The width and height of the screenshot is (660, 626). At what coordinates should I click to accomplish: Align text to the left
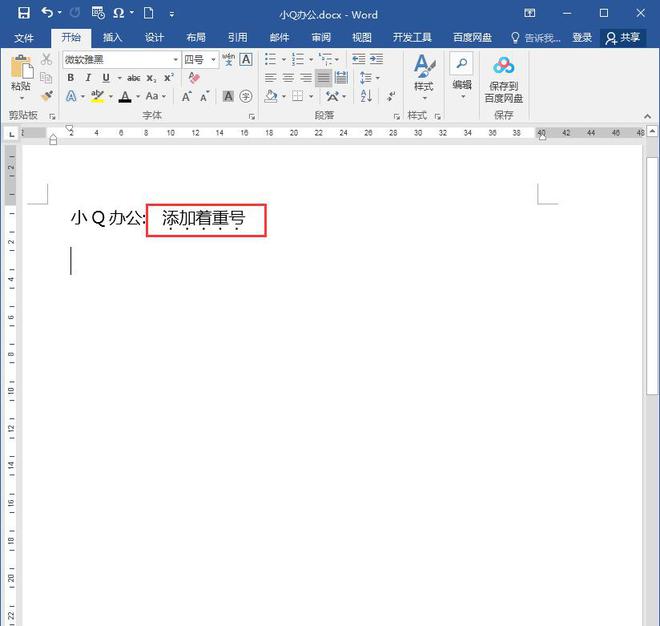click(271, 78)
